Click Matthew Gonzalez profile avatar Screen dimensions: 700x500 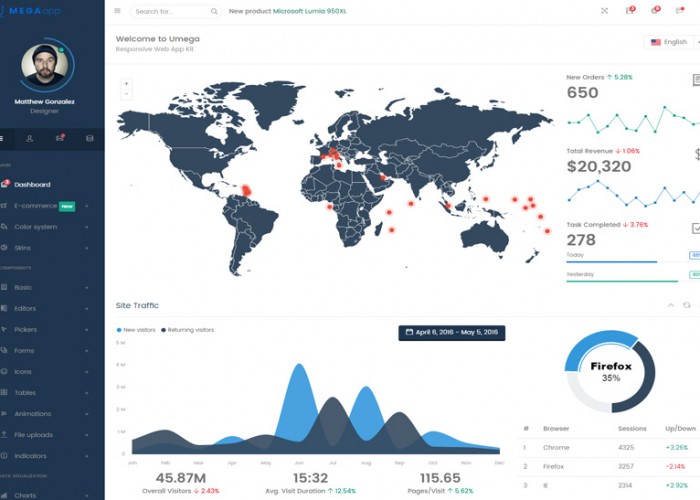[x=45, y=65]
